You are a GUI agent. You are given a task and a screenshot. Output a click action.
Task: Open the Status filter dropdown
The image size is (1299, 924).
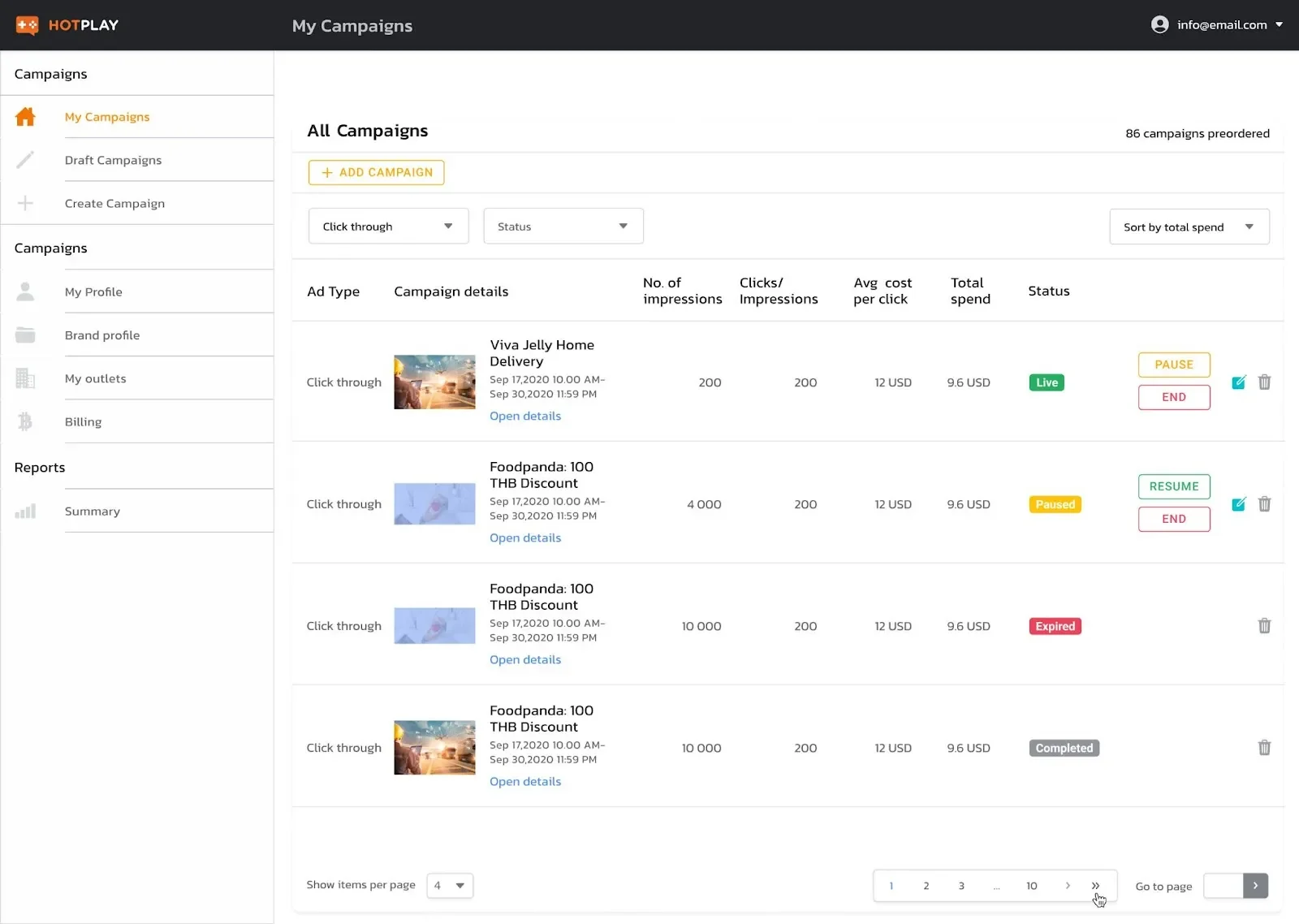[563, 227]
